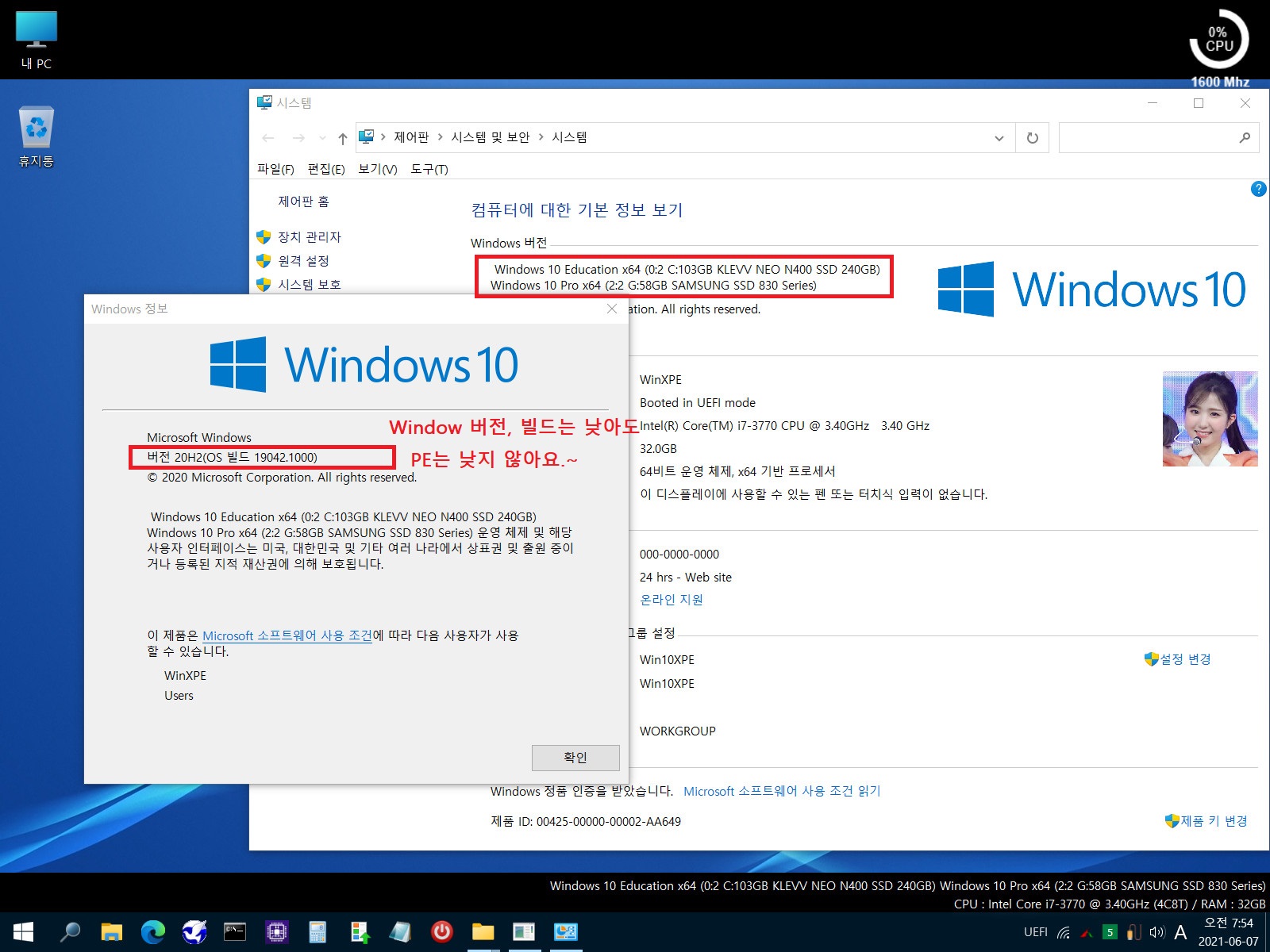Click the 000-0000-0000 phone number text

679,554
